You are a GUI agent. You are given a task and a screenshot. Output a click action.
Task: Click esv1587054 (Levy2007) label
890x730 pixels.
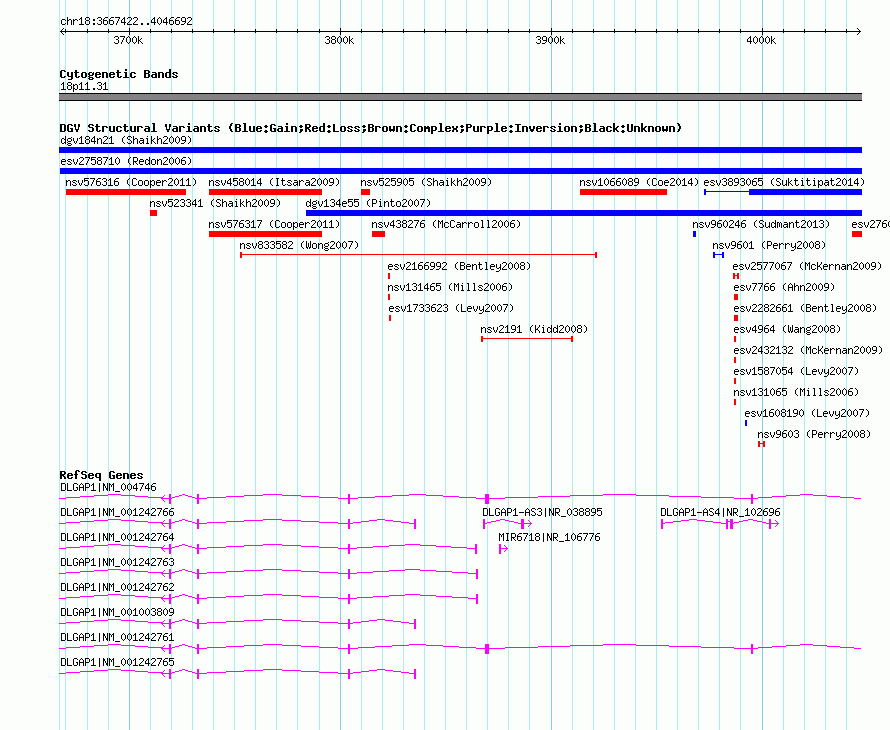click(796, 371)
